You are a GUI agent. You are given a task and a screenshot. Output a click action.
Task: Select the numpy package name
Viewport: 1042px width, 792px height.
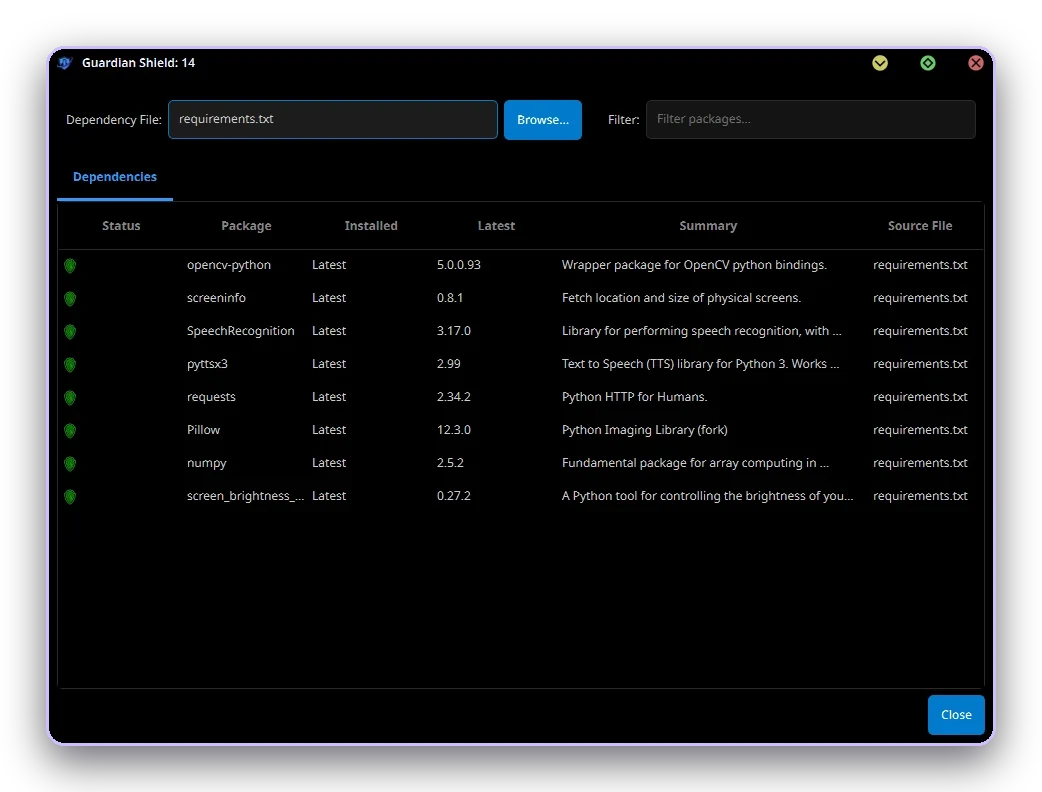[x=207, y=463]
